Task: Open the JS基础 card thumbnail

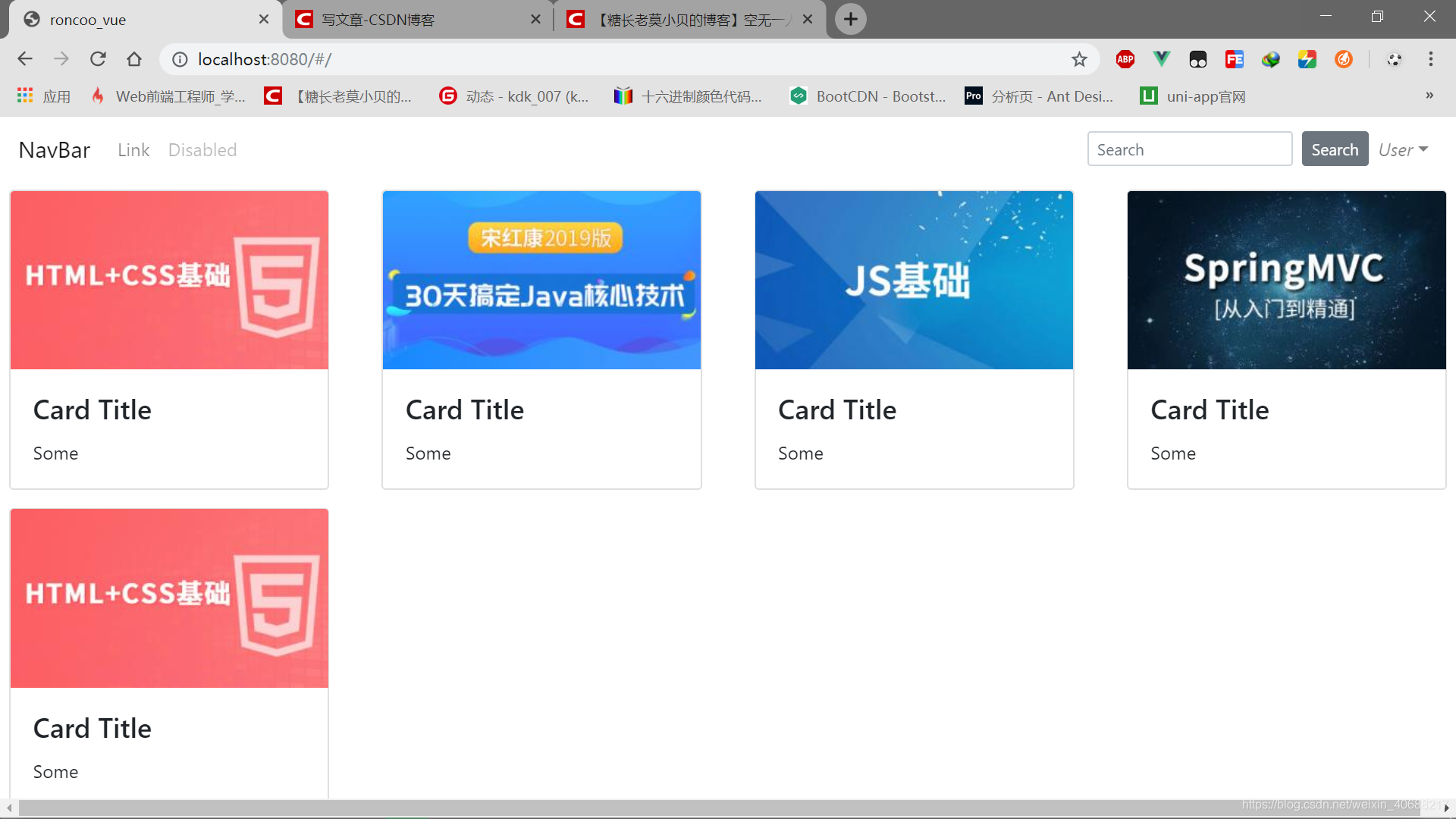Action: (914, 279)
